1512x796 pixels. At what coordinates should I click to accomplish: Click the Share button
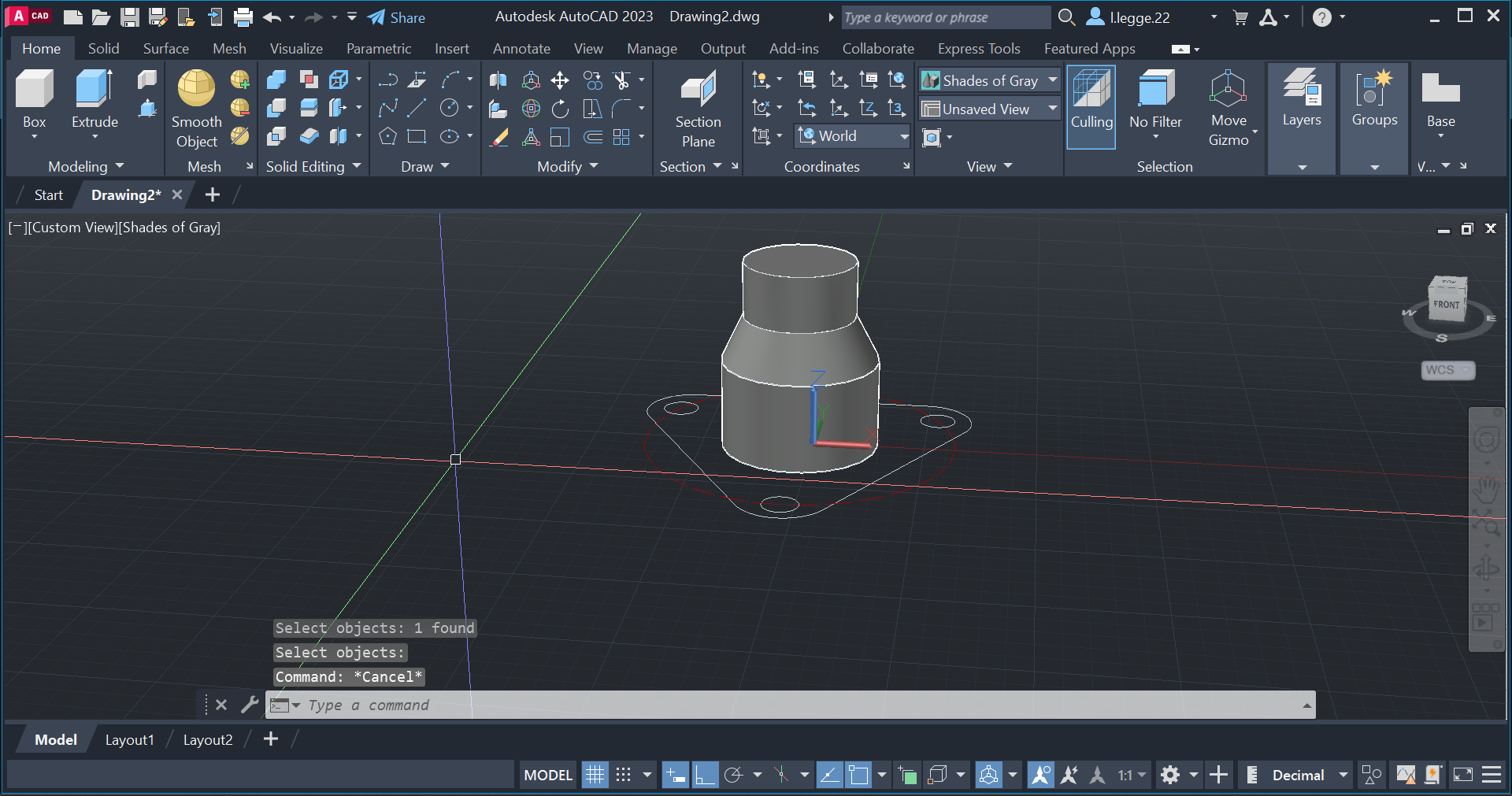[397, 17]
